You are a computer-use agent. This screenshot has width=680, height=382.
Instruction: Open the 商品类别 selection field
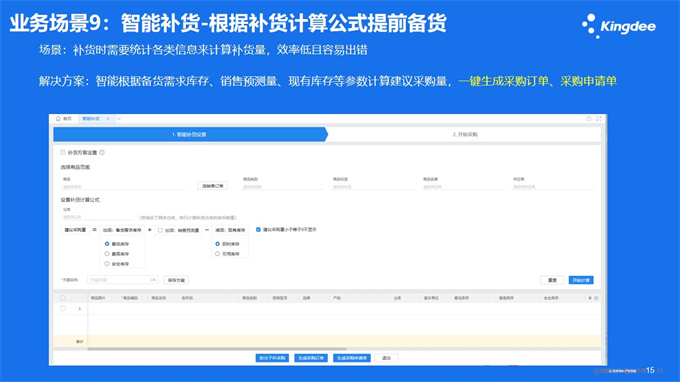pos(283,187)
